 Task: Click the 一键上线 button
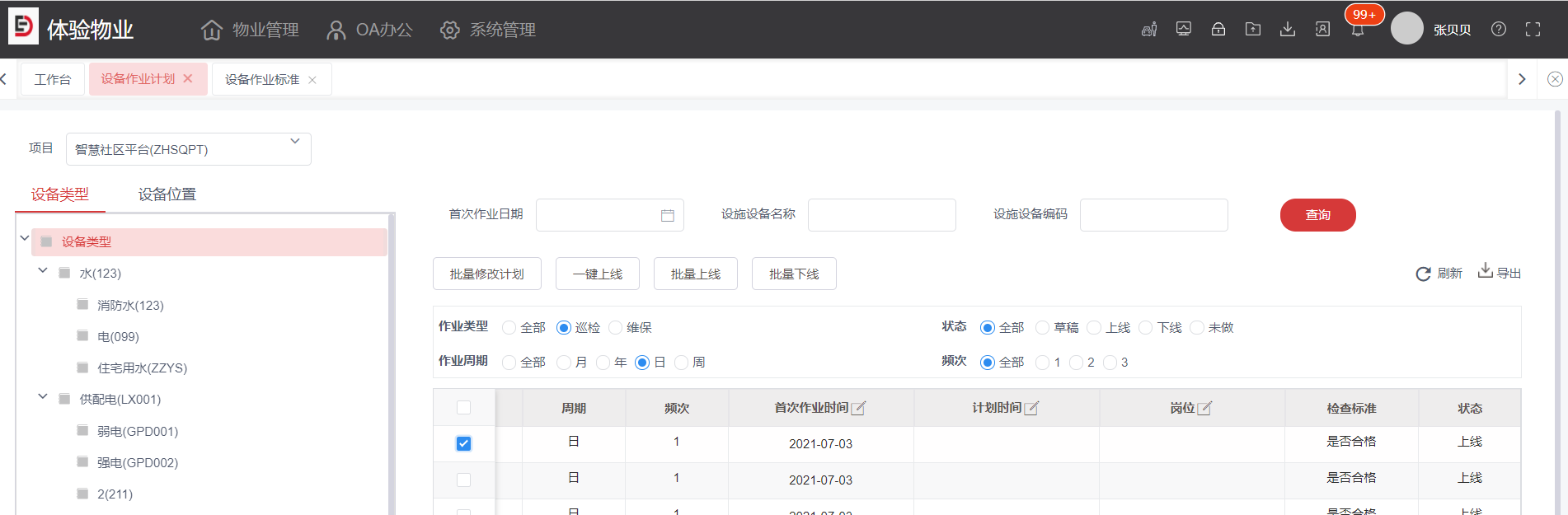point(598,274)
